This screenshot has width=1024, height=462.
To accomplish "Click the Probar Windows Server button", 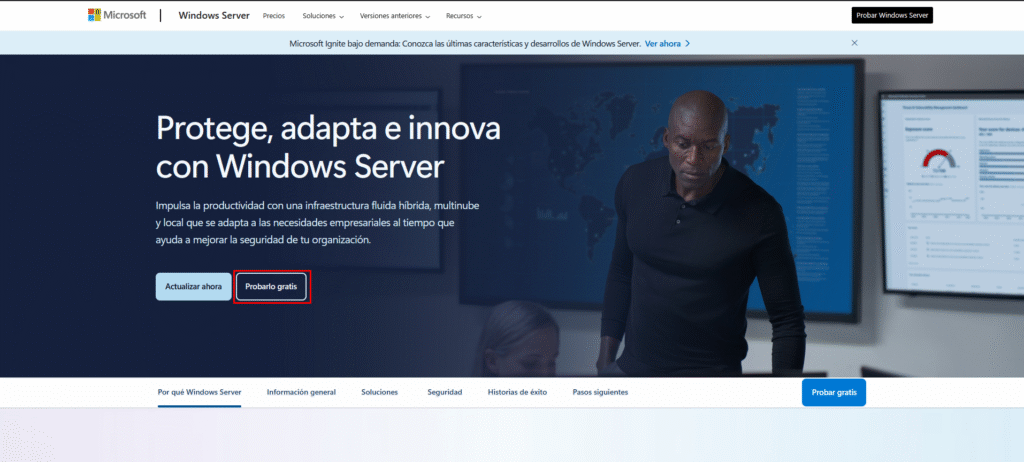I will pyautogui.click(x=892, y=15).
